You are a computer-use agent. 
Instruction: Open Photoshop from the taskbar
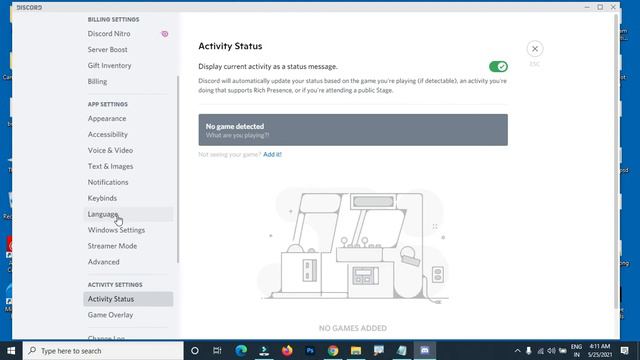point(310,351)
